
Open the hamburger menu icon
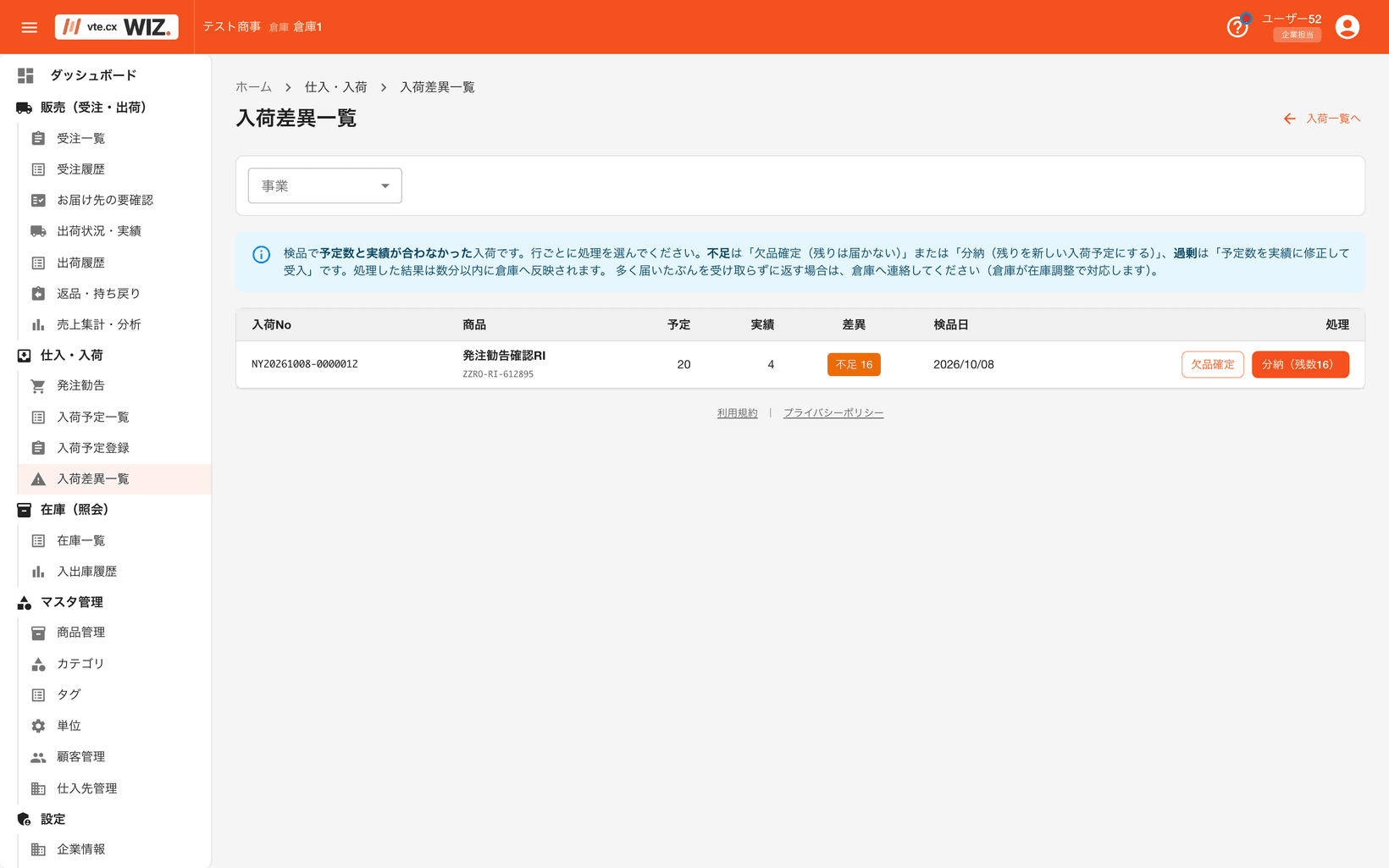30,27
